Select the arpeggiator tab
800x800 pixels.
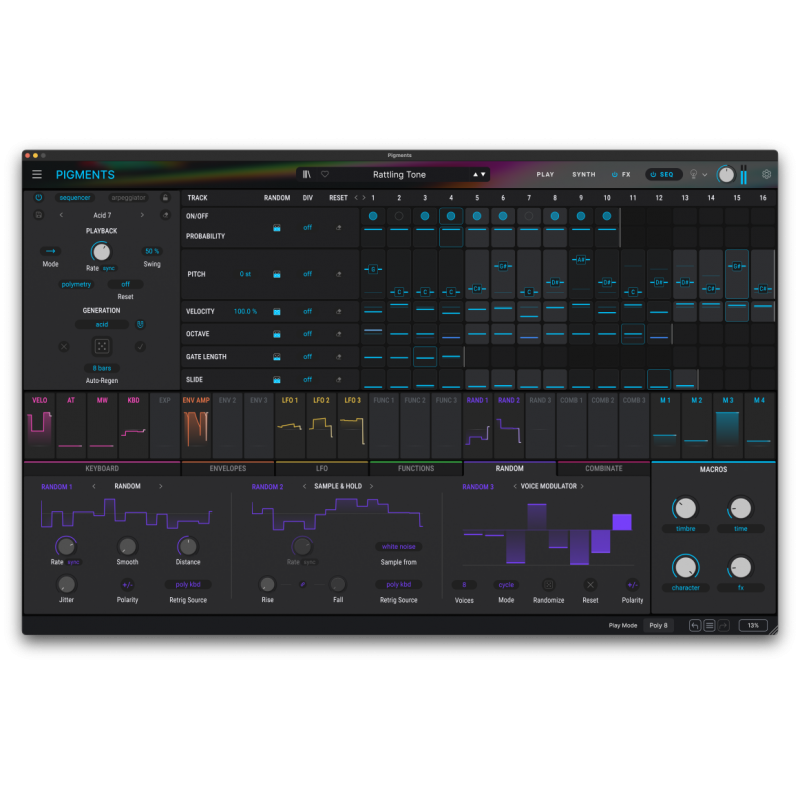pos(128,198)
